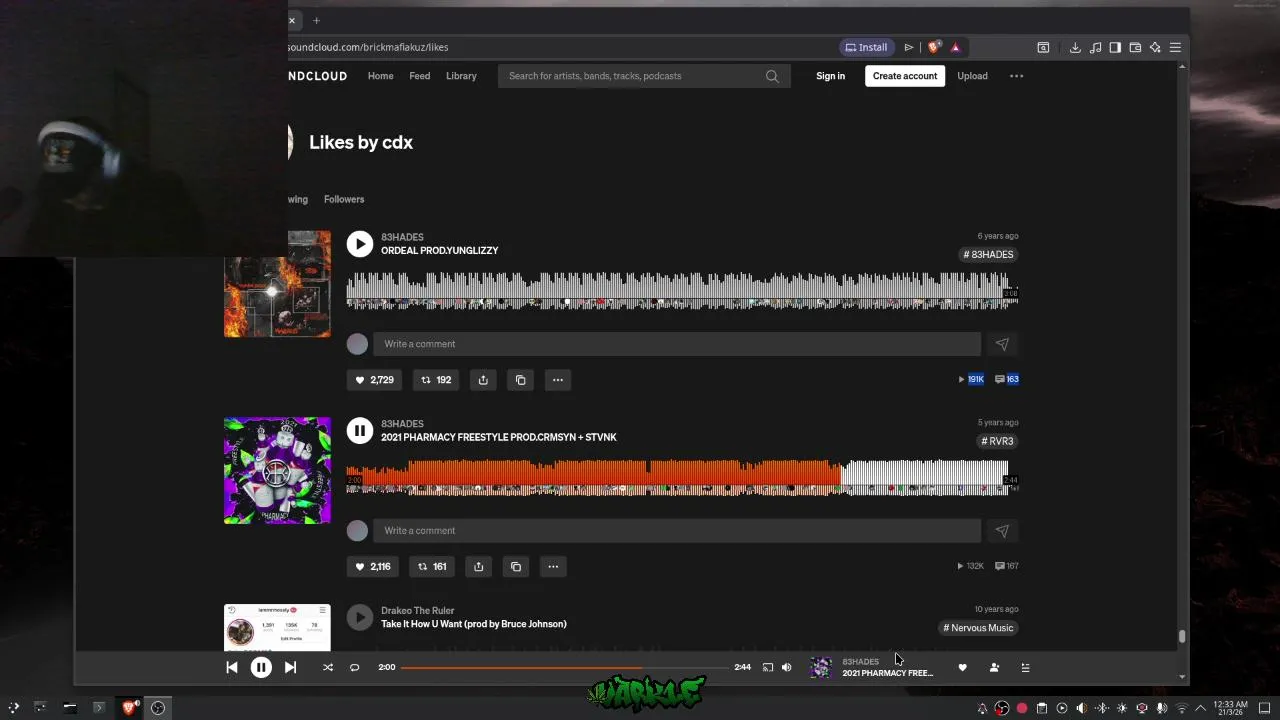Image resolution: width=1280 pixels, height=720 pixels.
Task: Click Sign in
Action: coord(830,76)
